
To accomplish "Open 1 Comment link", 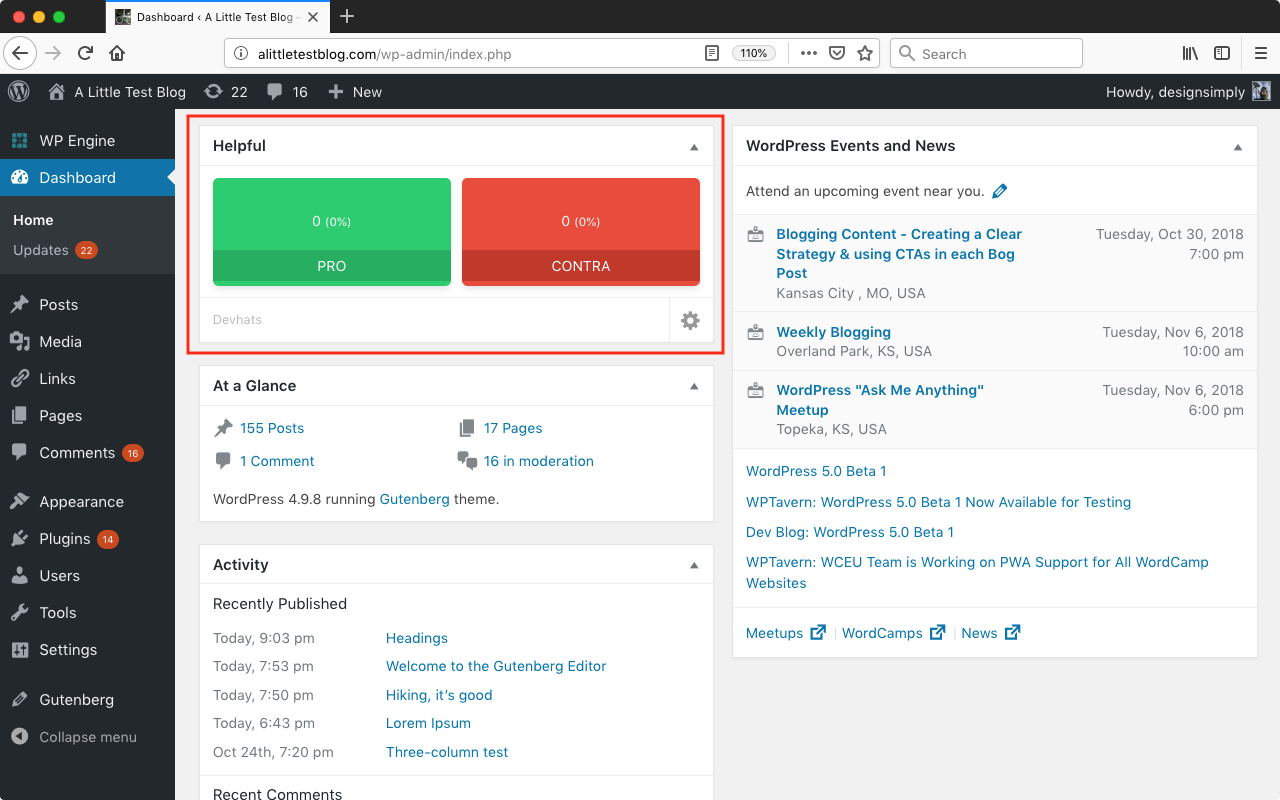I will (x=277, y=461).
